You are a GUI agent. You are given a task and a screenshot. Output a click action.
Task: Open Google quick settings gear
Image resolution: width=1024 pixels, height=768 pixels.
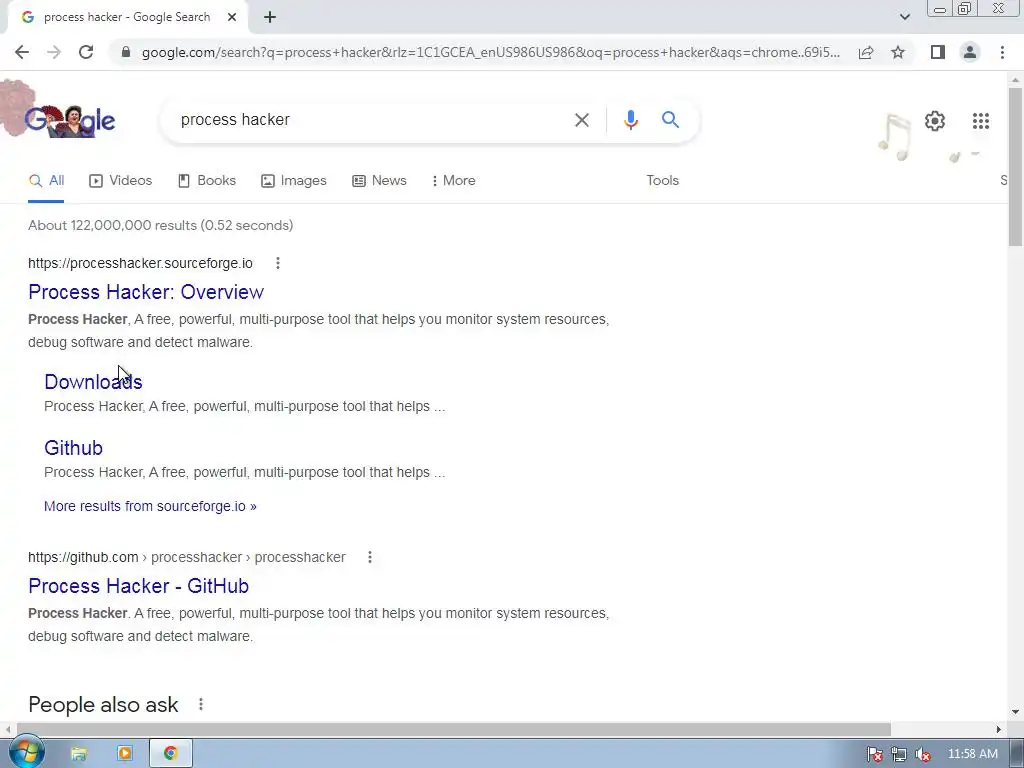pos(935,121)
